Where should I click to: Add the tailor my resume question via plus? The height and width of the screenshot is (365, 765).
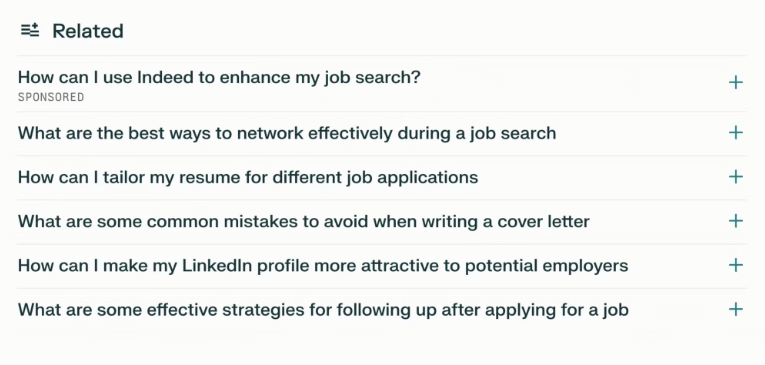(x=736, y=177)
